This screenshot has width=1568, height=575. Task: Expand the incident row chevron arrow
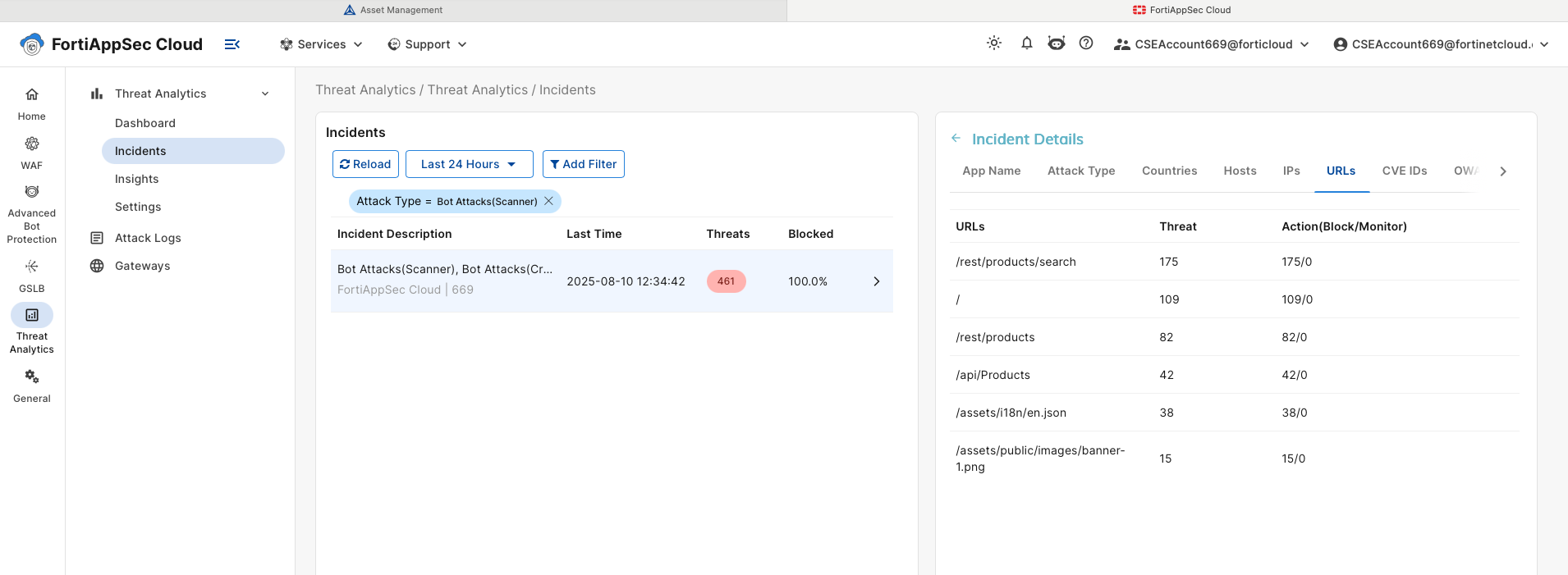(877, 281)
